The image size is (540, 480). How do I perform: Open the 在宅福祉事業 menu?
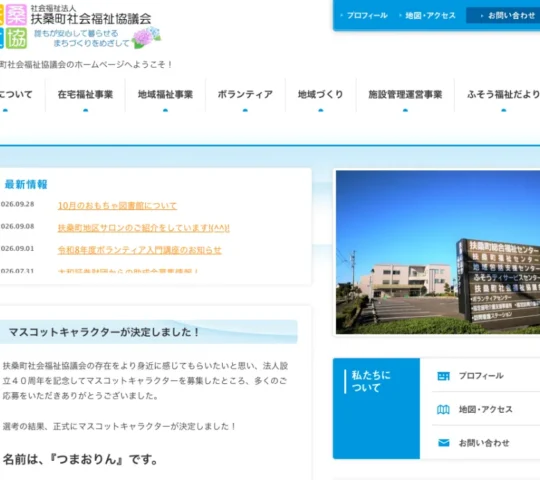tap(85, 94)
